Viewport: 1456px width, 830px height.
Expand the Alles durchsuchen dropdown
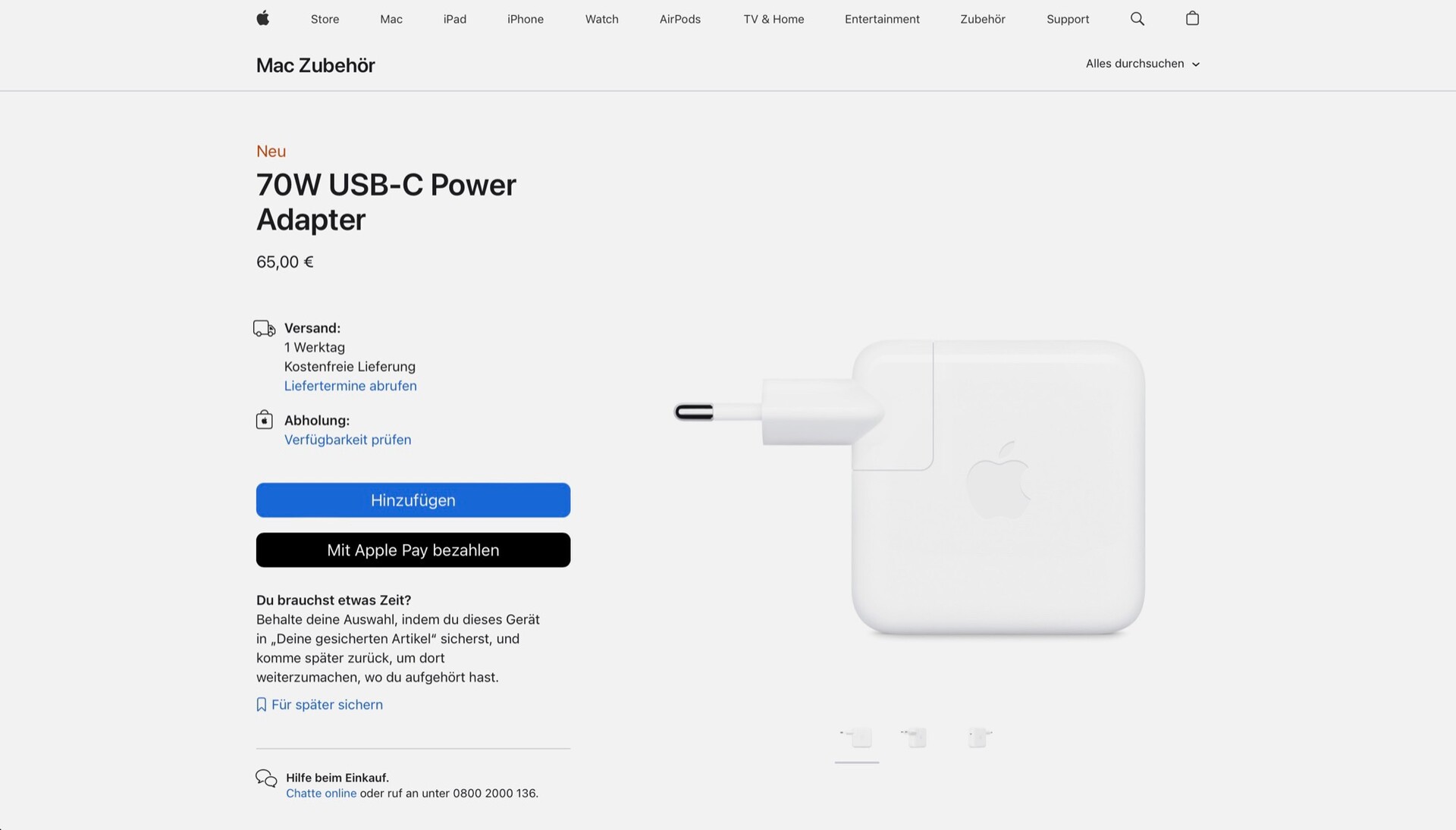[x=1142, y=64]
